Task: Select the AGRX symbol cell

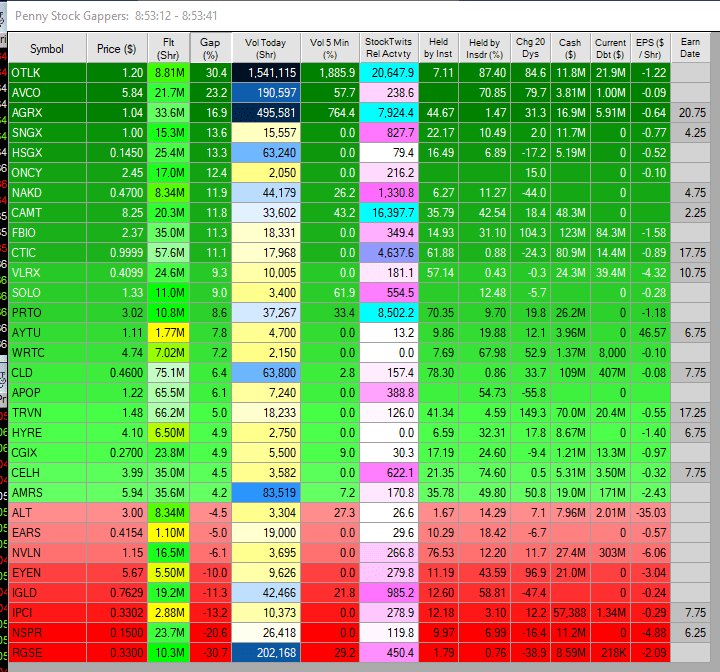Action: coord(47,113)
